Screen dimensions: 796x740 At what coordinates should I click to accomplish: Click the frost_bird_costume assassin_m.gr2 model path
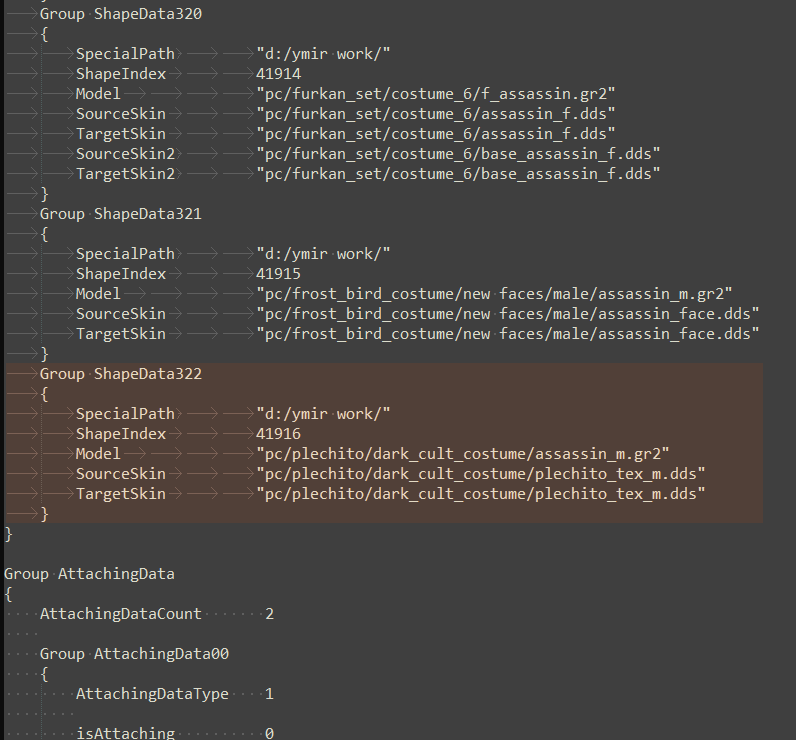494,294
